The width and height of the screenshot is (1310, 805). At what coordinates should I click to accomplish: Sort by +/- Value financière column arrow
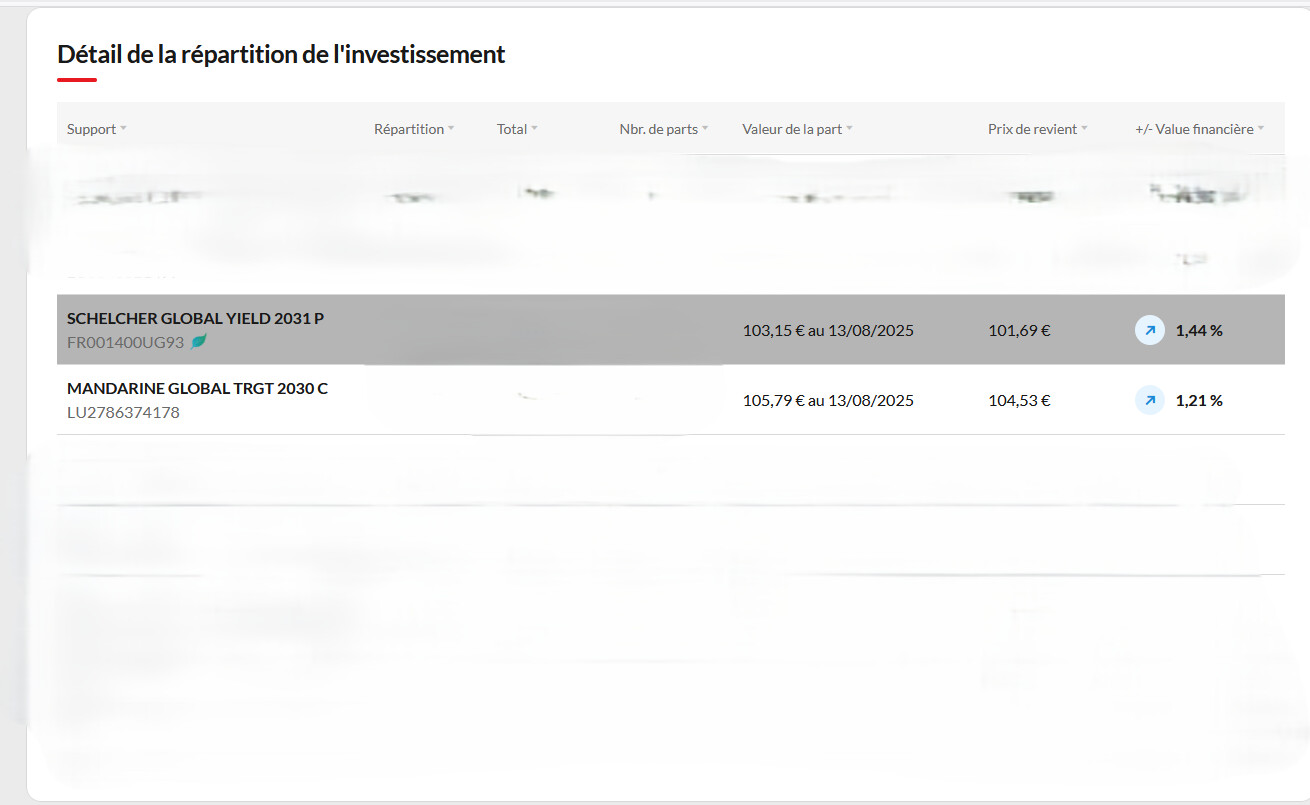coord(1261,129)
